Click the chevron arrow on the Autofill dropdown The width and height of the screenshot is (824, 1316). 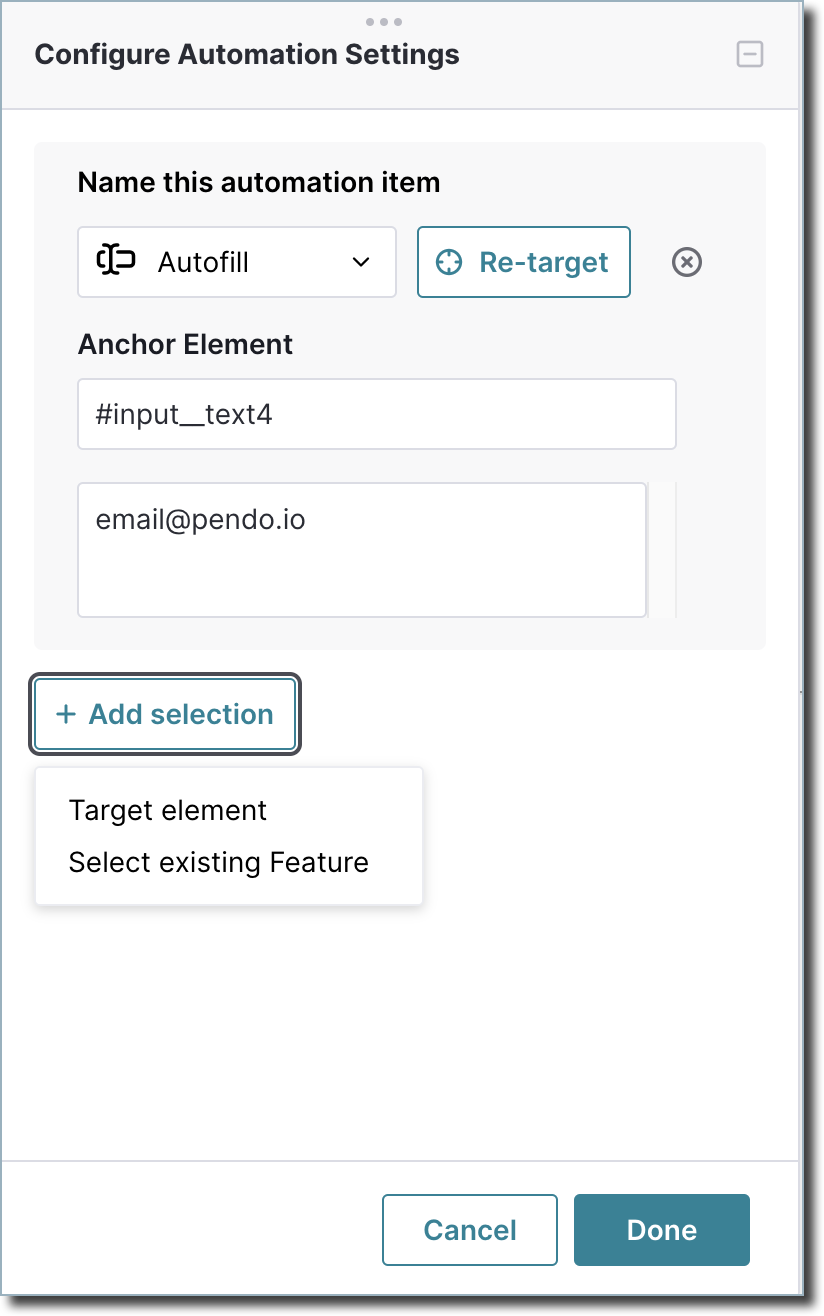click(362, 262)
